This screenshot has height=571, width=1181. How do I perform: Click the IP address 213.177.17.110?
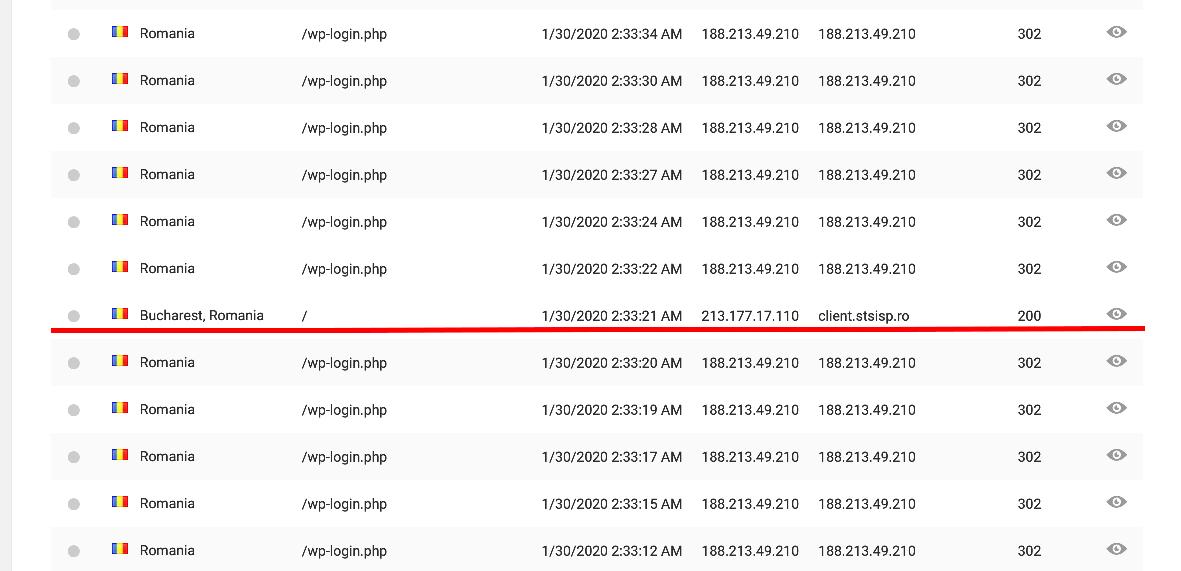tap(750, 316)
